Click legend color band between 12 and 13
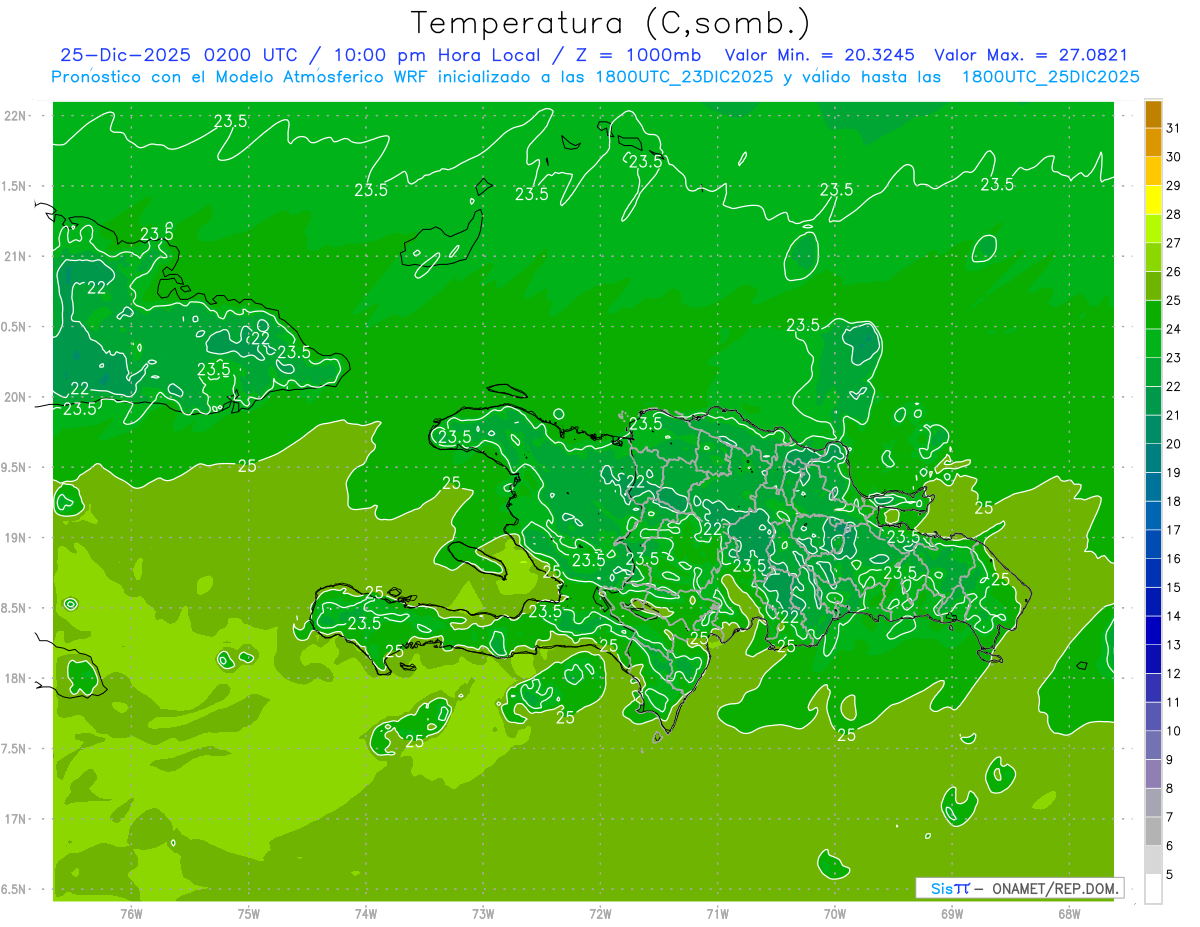This screenshot has height=927, width=1200. [1153, 659]
